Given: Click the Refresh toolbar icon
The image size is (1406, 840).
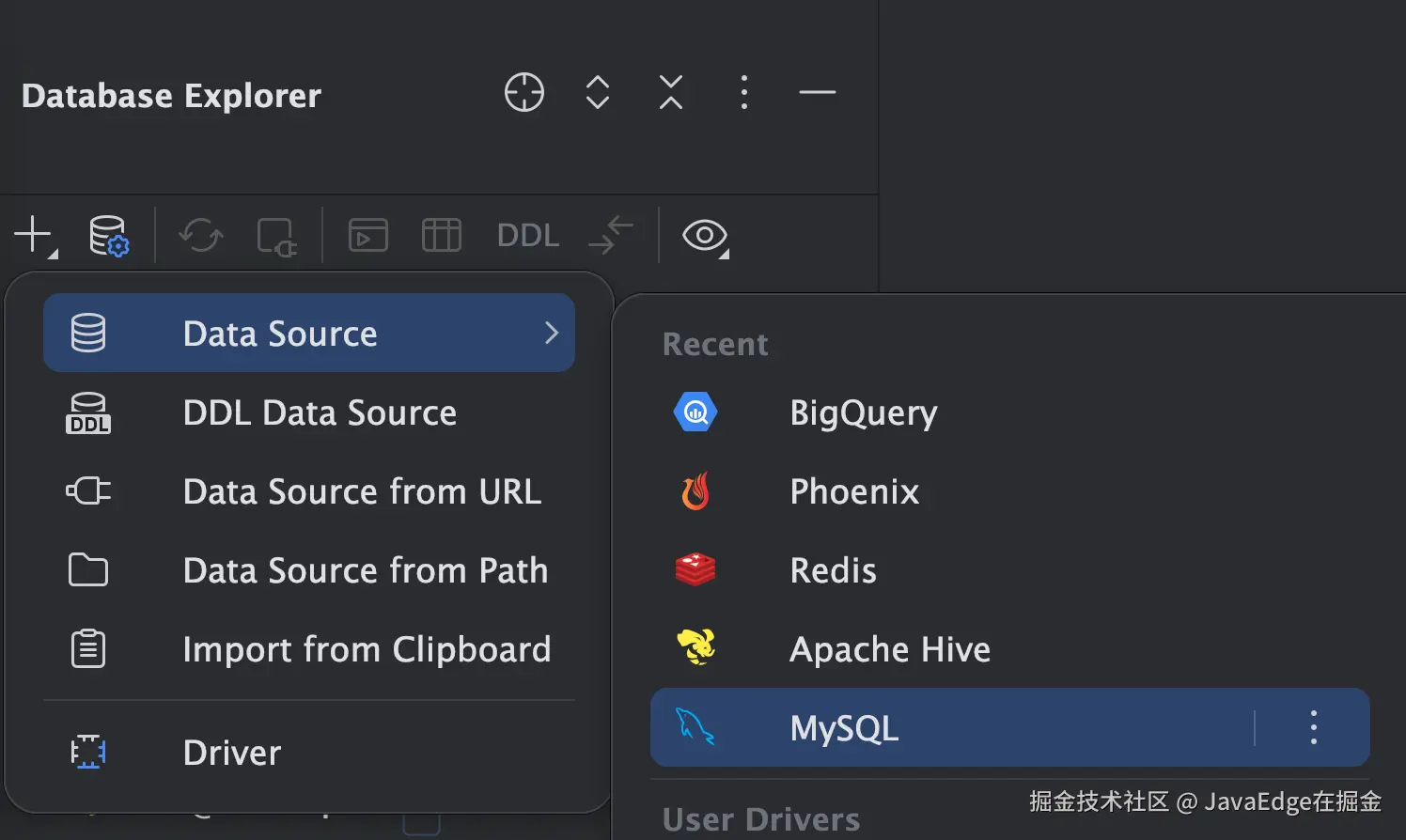Looking at the screenshot, I should (201, 235).
